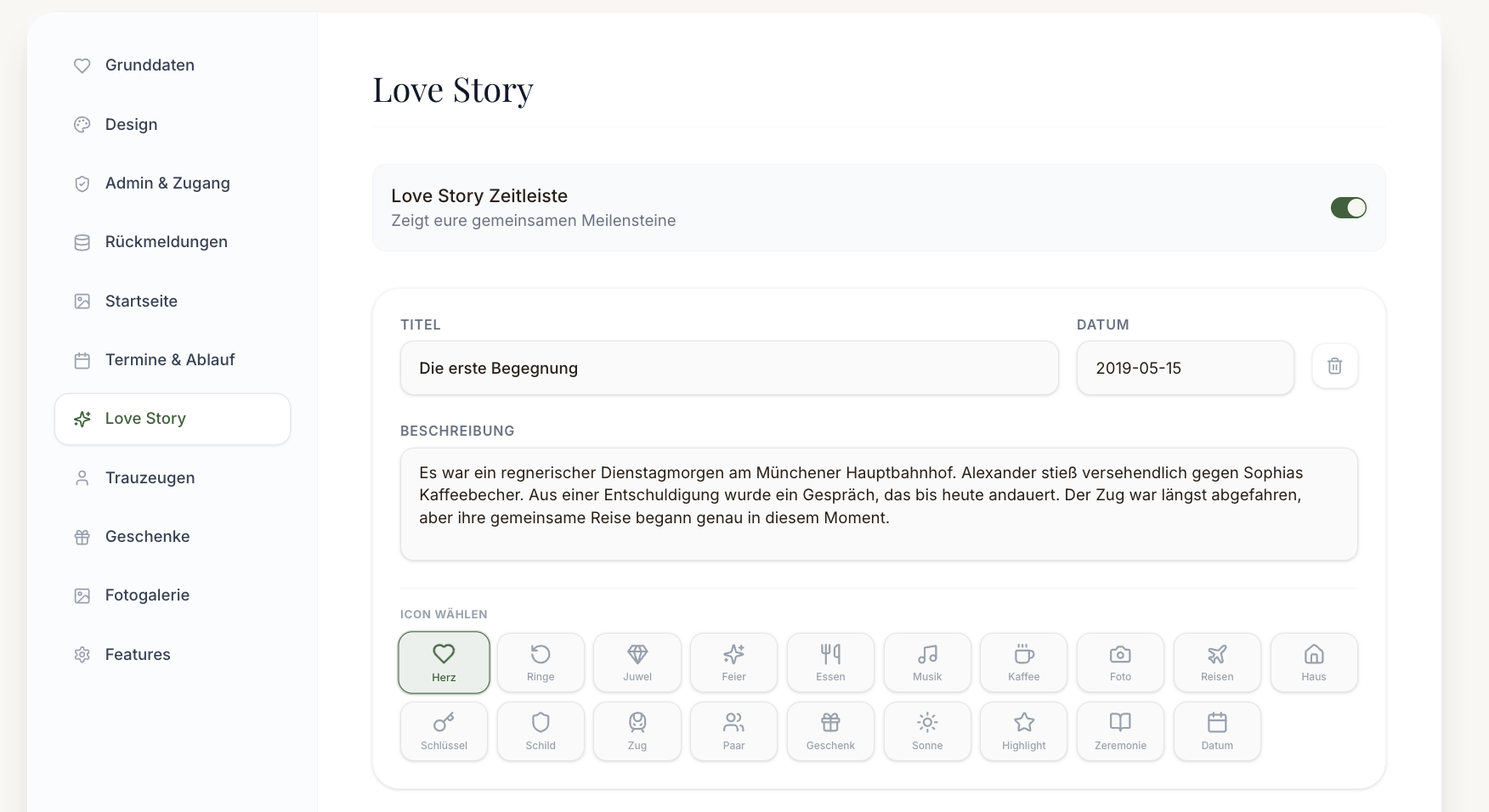Image resolution: width=1489 pixels, height=812 pixels.
Task: Select Love Story in the sidebar
Action: coord(173,419)
